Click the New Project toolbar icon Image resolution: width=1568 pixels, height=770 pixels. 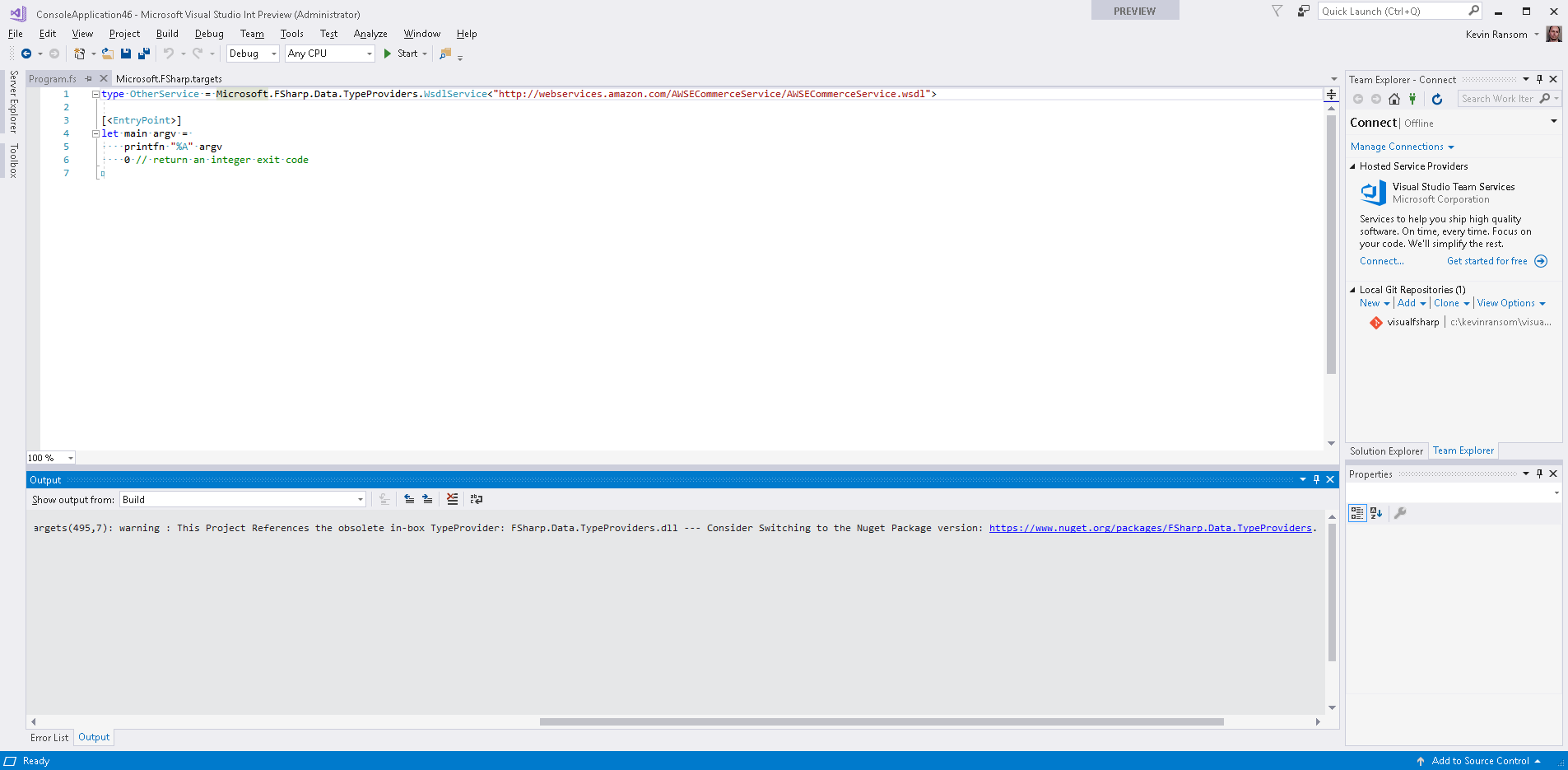[x=79, y=54]
